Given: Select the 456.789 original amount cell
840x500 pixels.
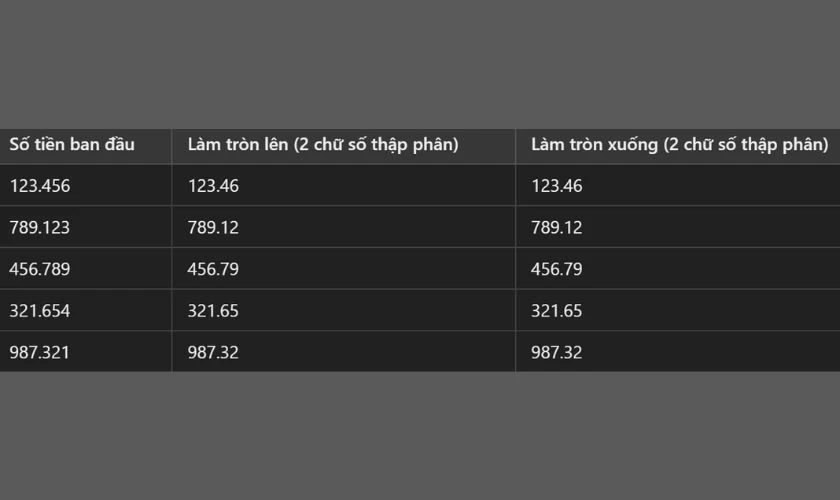Looking at the screenshot, I should tap(40, 269).
